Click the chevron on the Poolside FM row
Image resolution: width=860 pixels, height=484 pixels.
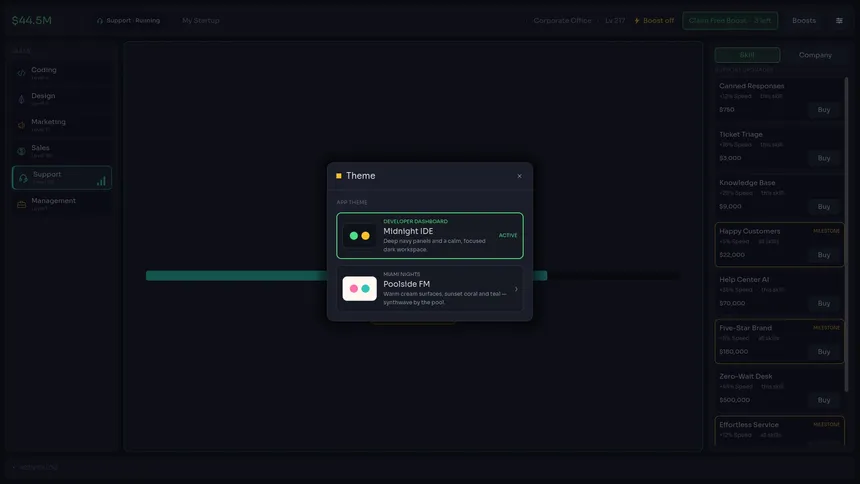516,289
